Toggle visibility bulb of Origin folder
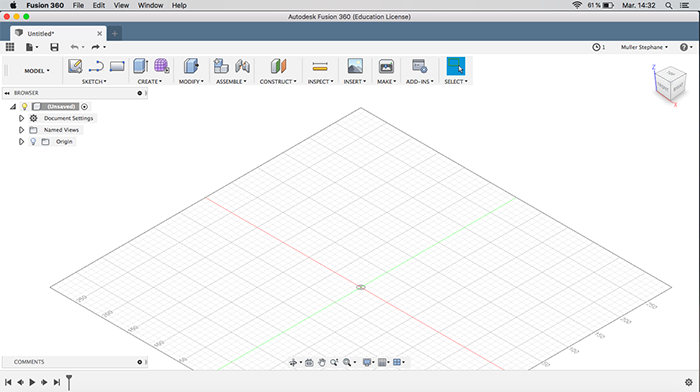 pyautogui.click(x=33, y=142)
